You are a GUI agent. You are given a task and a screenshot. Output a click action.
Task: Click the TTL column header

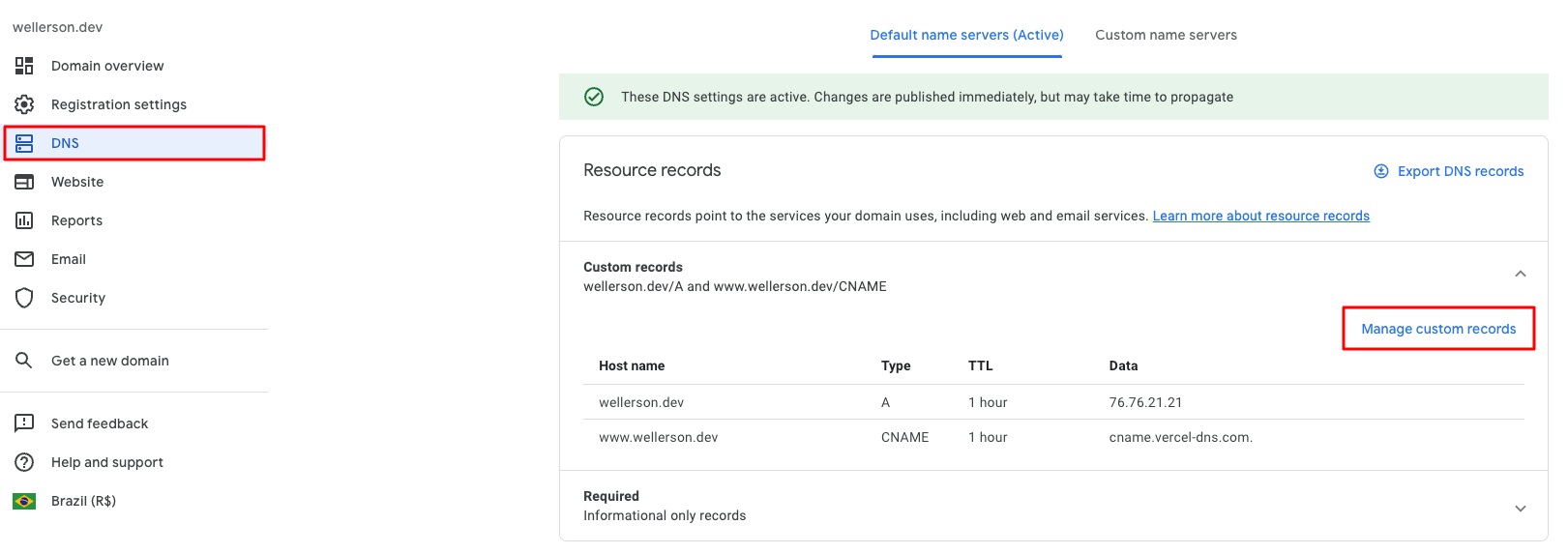point(980,365)
